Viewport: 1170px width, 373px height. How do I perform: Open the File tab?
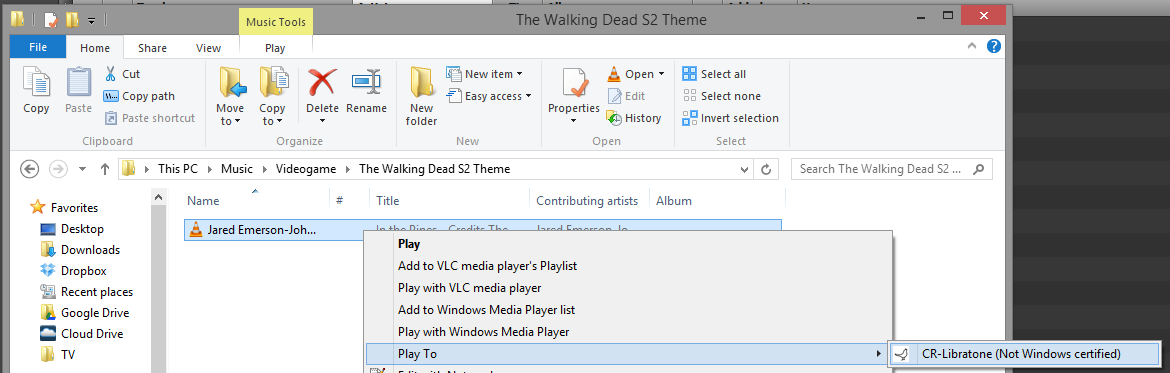(38, 47)
